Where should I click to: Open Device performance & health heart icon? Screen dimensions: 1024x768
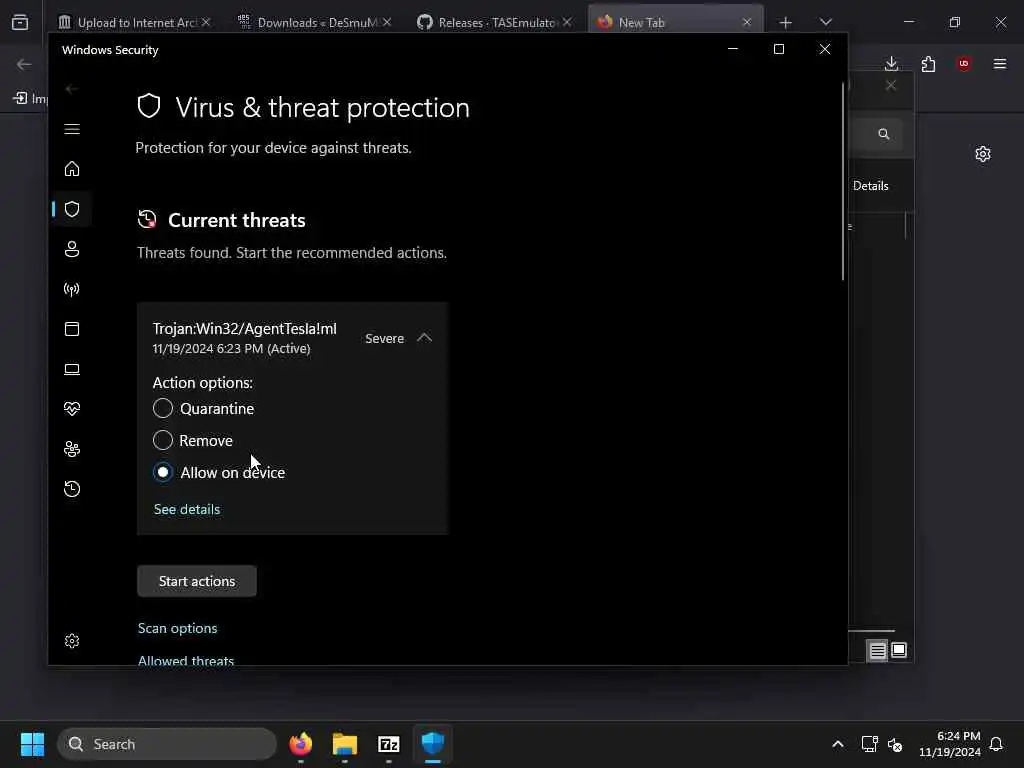(x=72, y=409)
